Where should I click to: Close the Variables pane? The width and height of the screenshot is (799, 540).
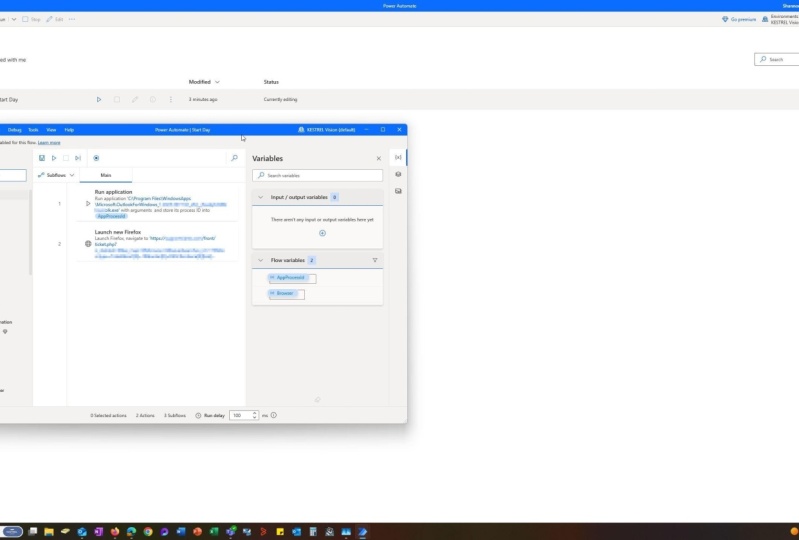pos(379,158)
